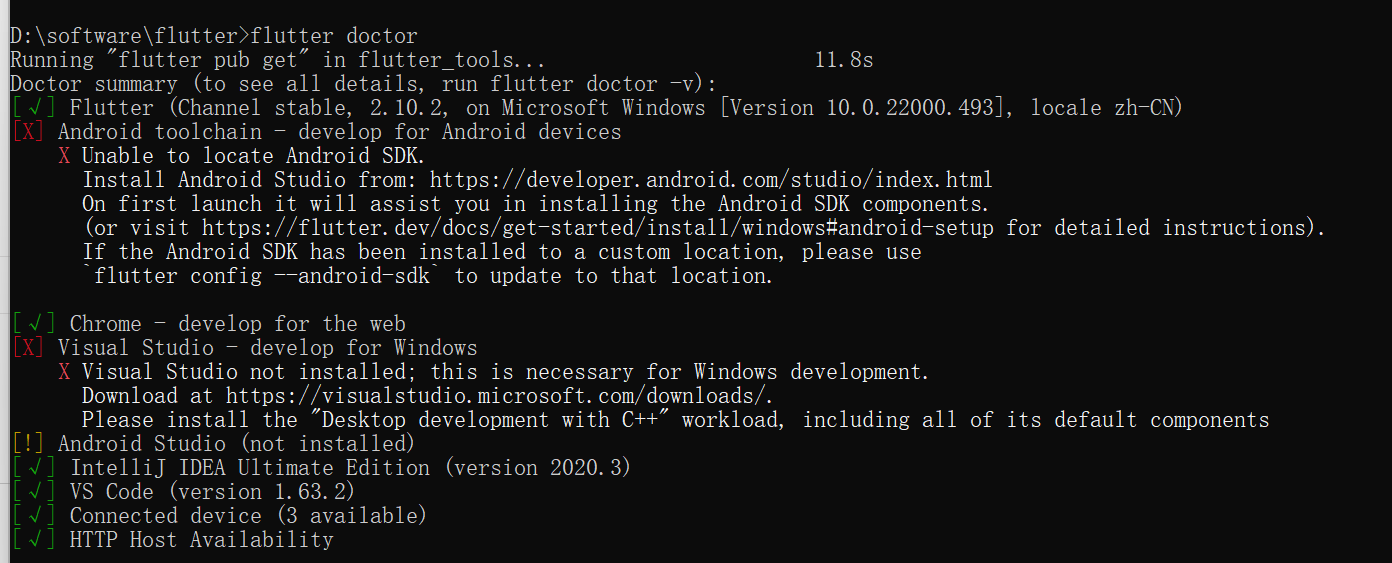Select the IntelliJ IDEA Ultimate Edition line
The width and height of the screenshot is (1392, 563).
321,468
